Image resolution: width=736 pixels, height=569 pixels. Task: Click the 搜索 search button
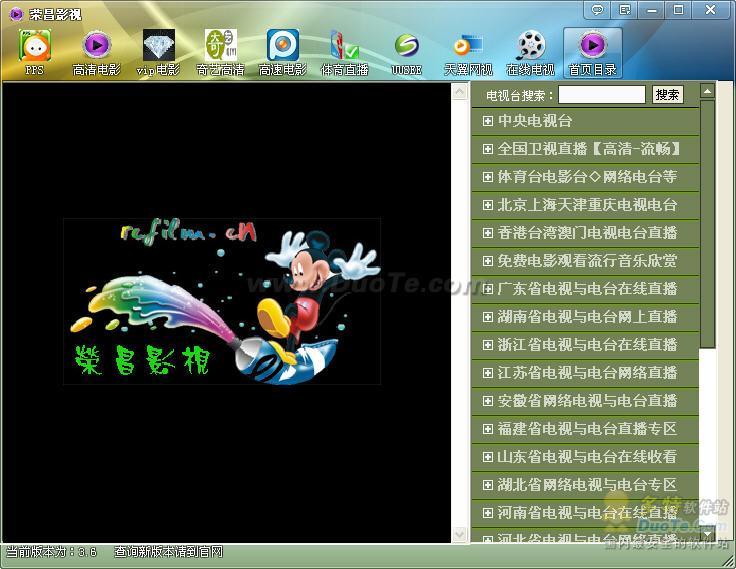click(x=667, y=95)
